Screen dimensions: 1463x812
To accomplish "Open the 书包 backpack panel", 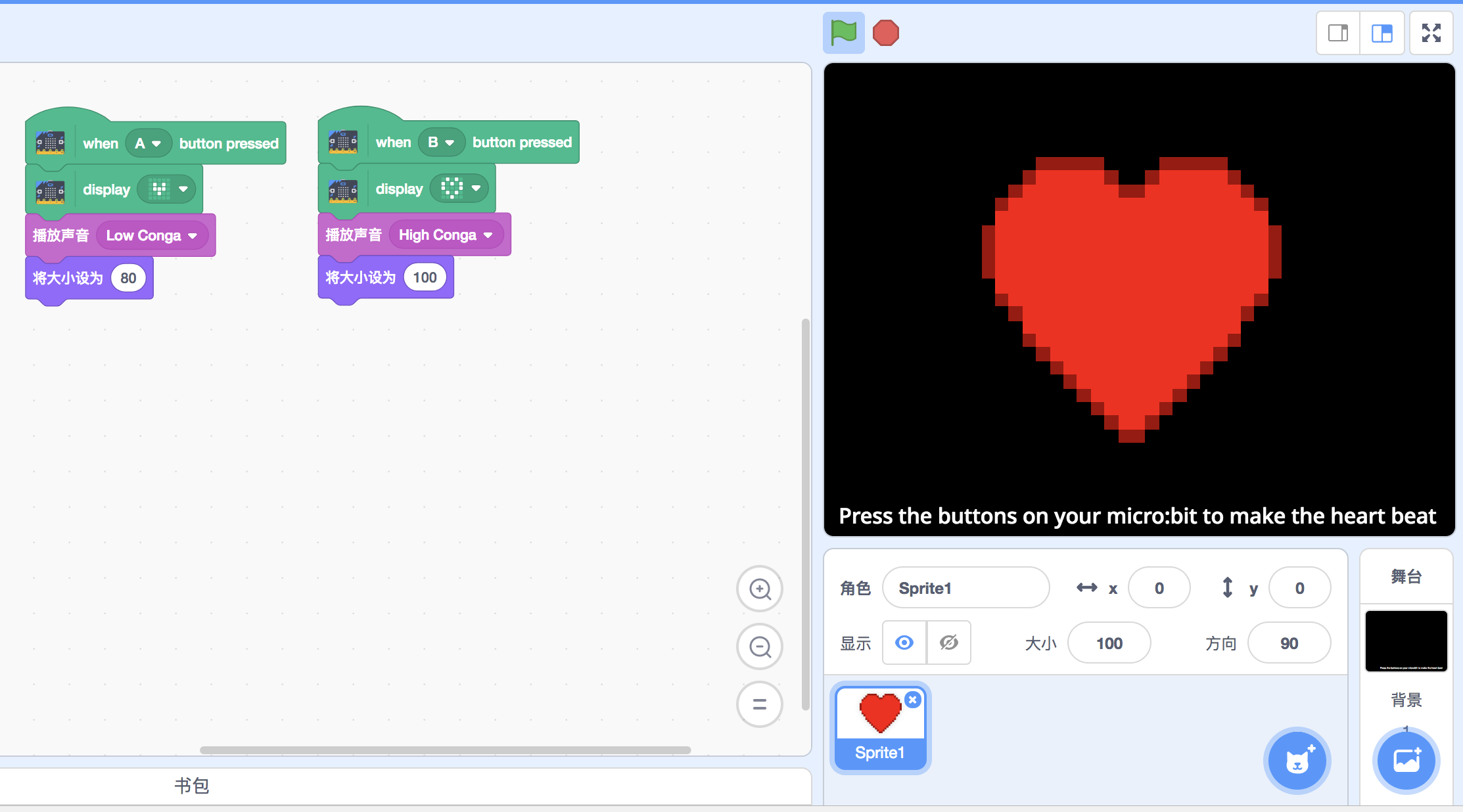I will 191,785.
